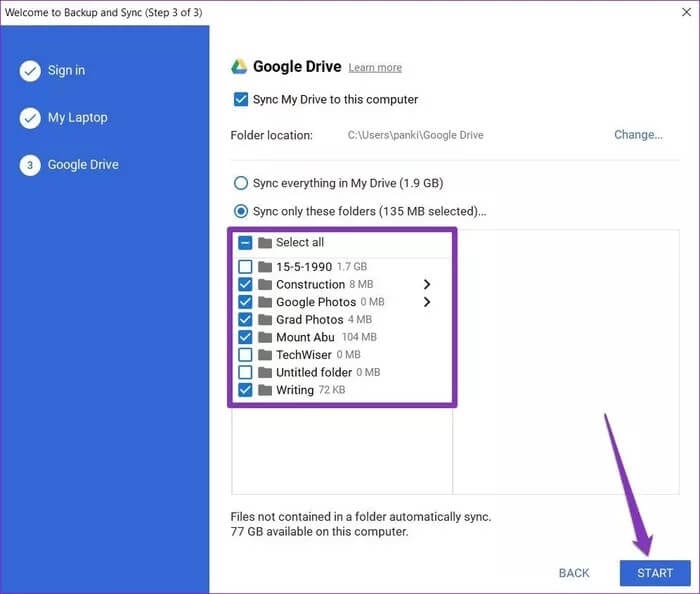Click the START button
This screenshot has width=700, height=594.
coord(655,573)
